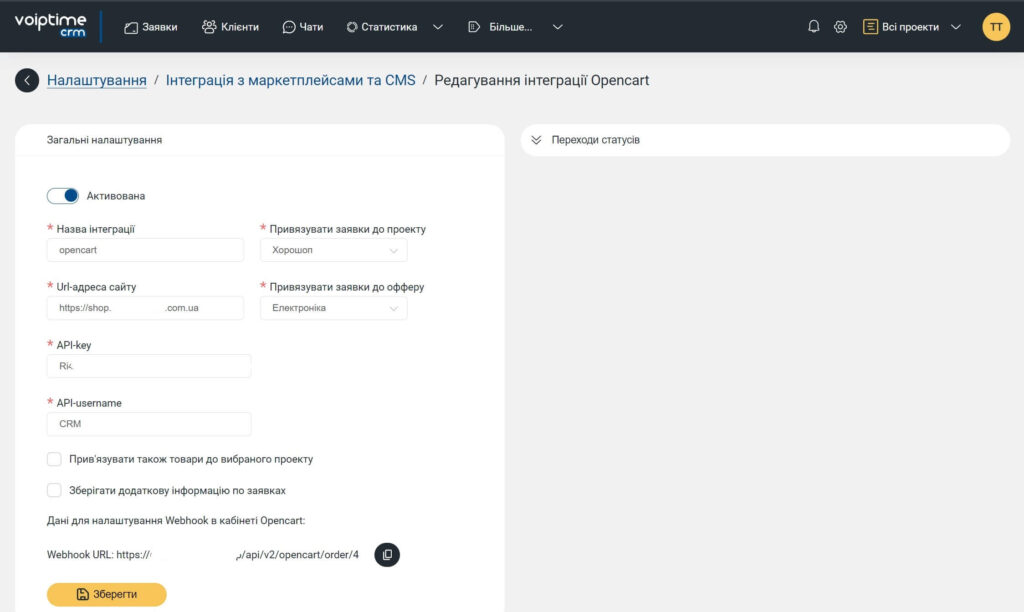Click the chevron beside Всі проекти
This screenshot has width=1024, height=612.
tap(955, 27)
